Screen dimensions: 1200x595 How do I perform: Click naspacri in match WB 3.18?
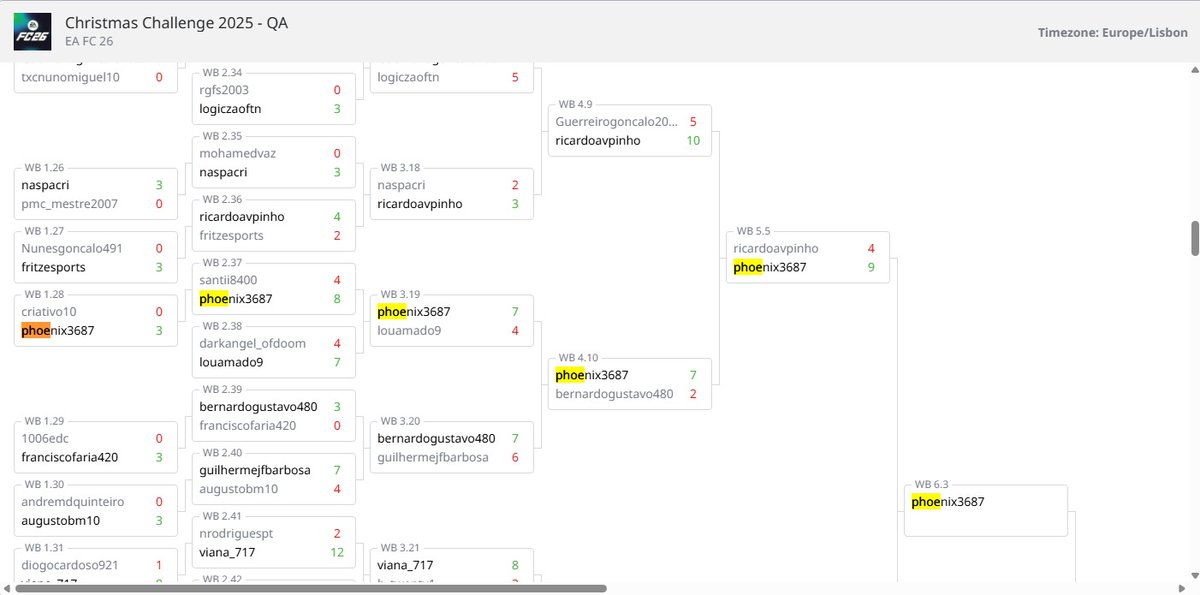(401, 185)
